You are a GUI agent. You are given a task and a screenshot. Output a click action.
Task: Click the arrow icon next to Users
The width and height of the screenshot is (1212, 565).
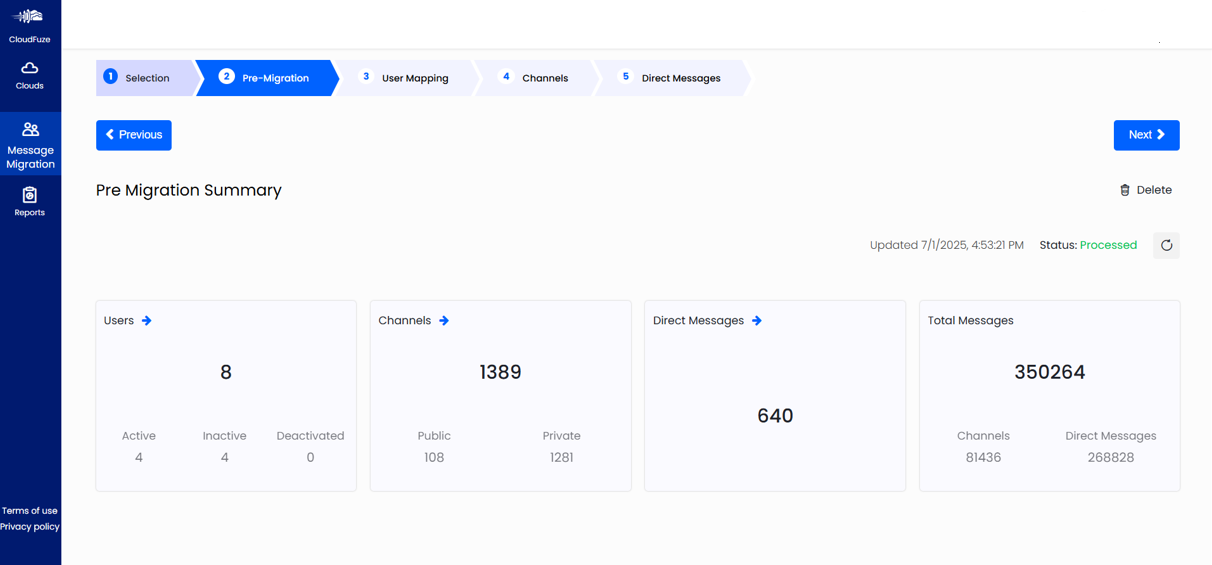click(147, 321)
